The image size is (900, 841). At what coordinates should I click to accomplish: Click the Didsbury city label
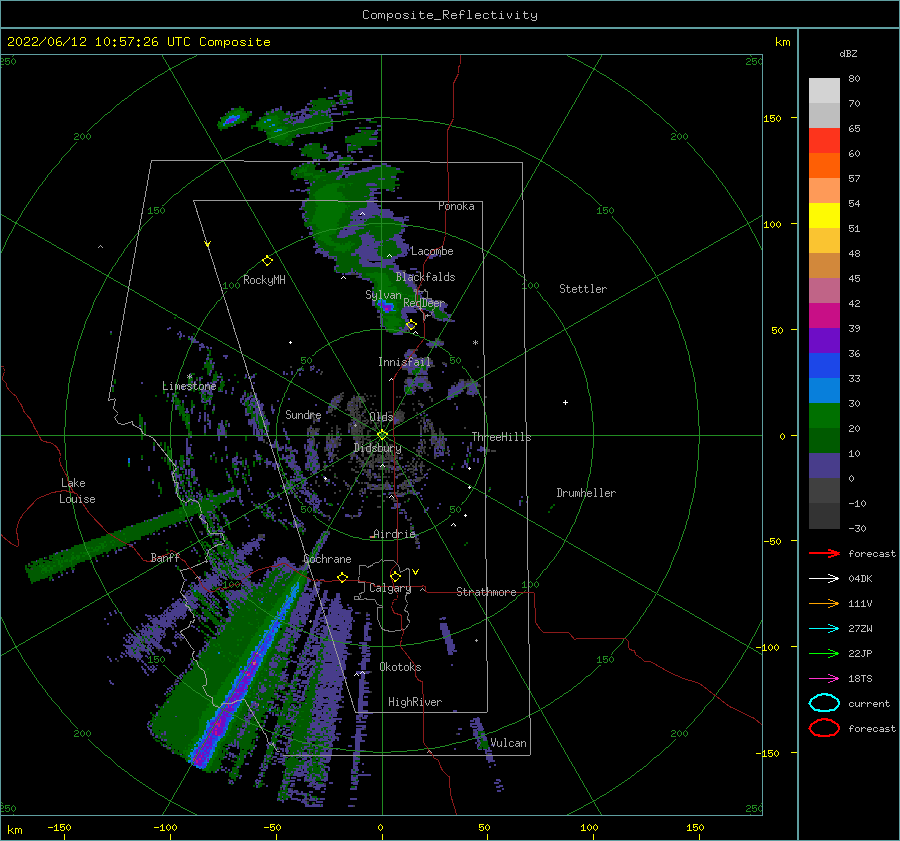[x=378, y=448]
